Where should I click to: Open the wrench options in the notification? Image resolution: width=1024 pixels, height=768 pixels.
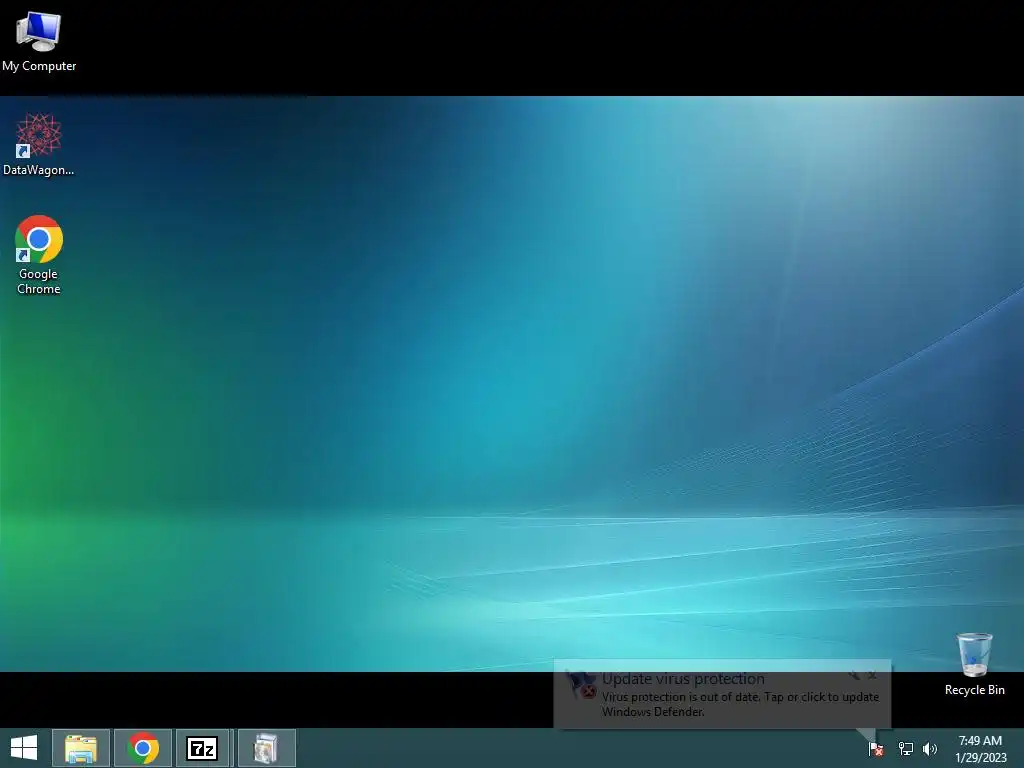click(x=854, y=675)
